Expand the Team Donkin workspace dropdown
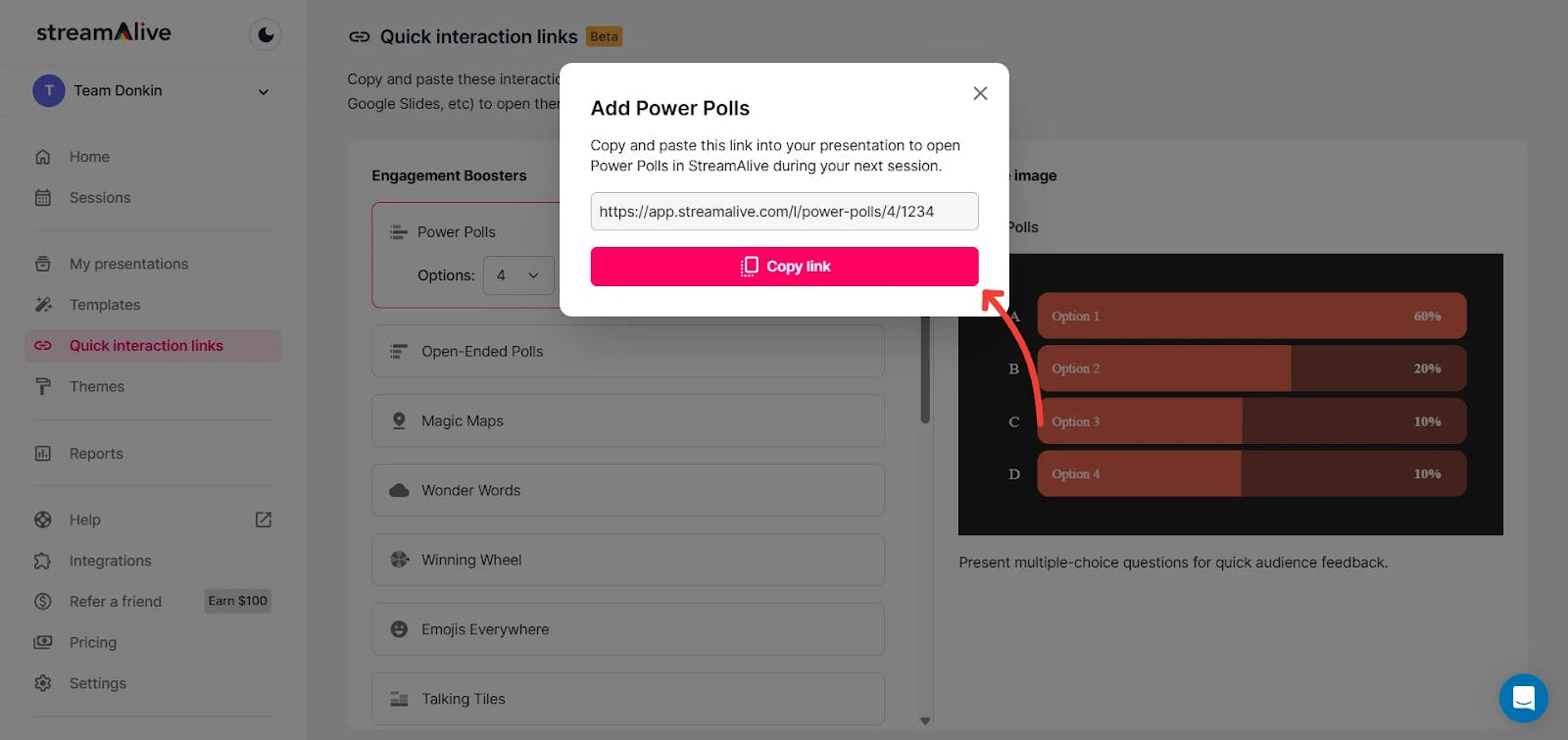Screen dimensions: 1568x740 (x=263, y=91)
